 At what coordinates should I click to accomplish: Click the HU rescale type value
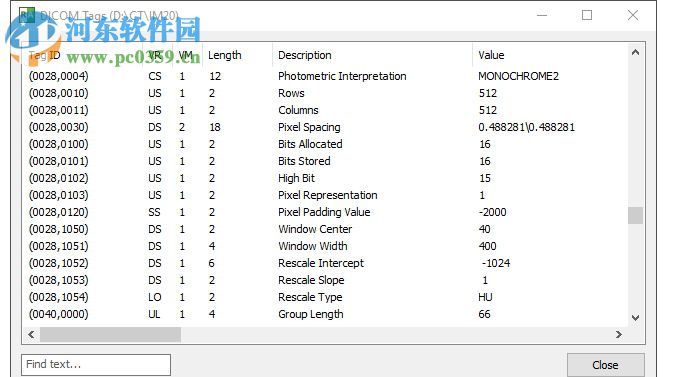[485, 297]
